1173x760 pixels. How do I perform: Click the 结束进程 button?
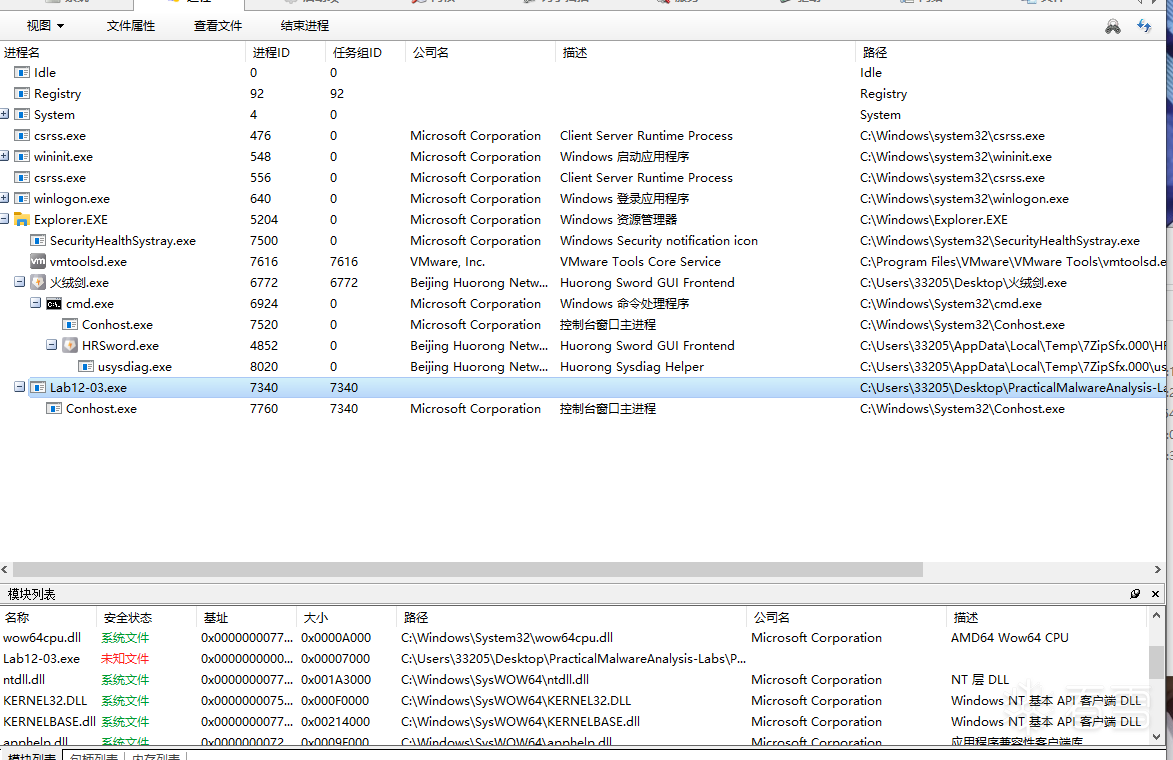point(304,25)
